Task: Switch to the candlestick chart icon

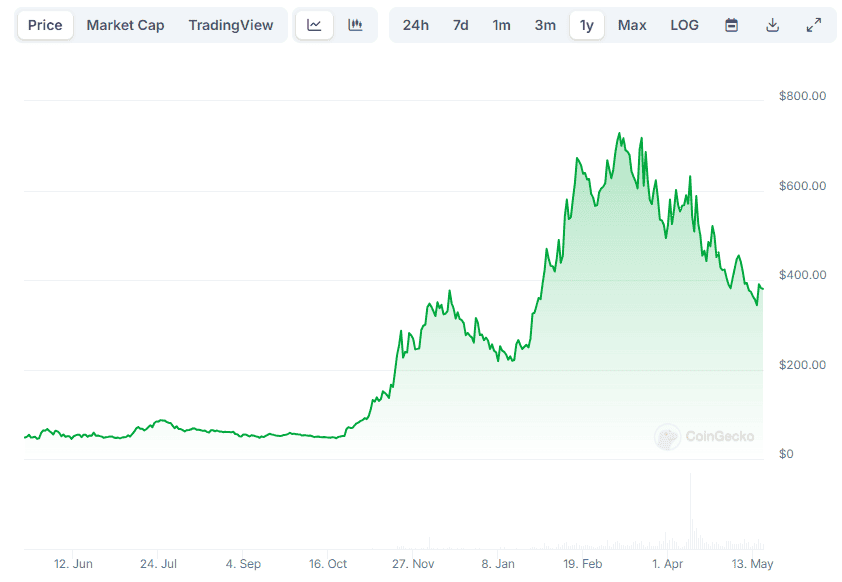Action: pos(355,25)
